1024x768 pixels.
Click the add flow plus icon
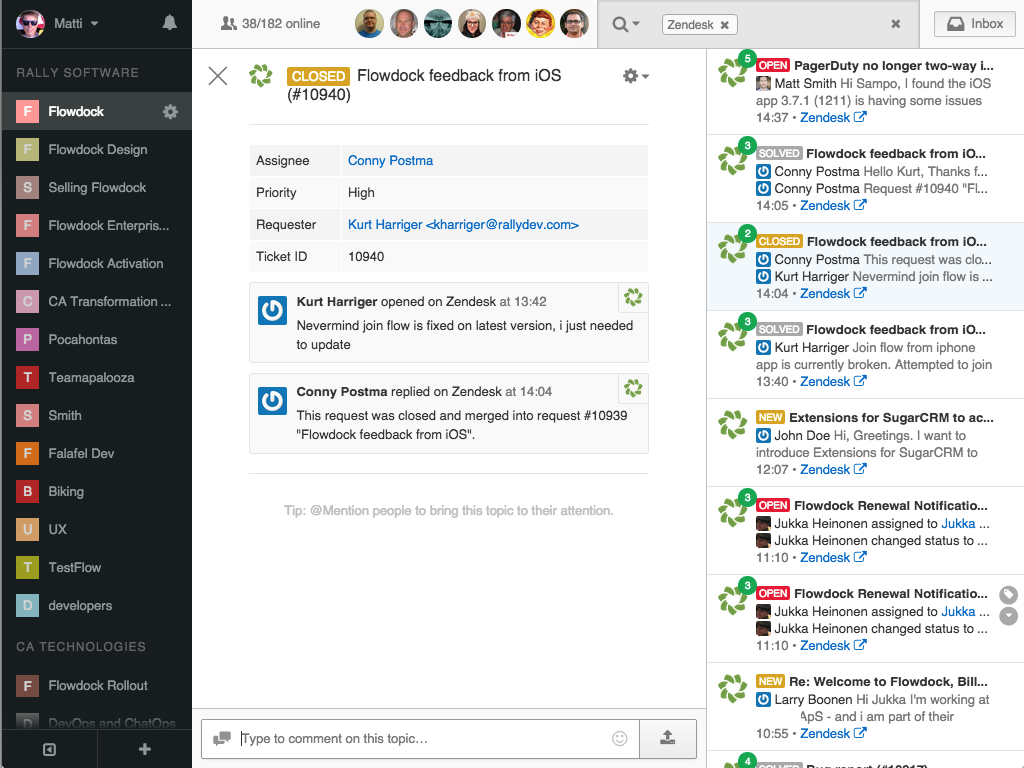tap(144, 749)
